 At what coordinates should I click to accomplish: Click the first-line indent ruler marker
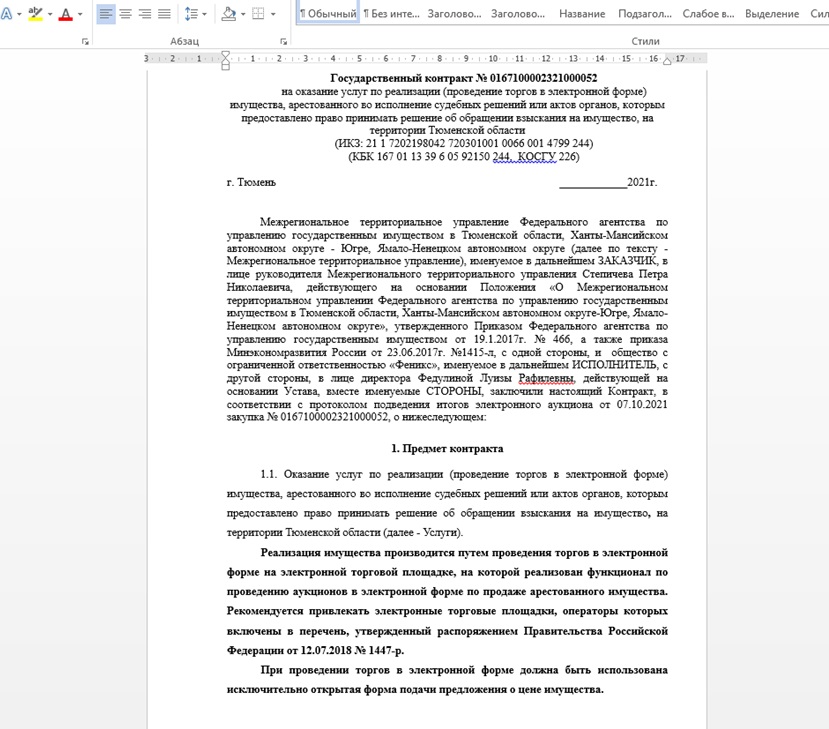click(x=225, y=54)
